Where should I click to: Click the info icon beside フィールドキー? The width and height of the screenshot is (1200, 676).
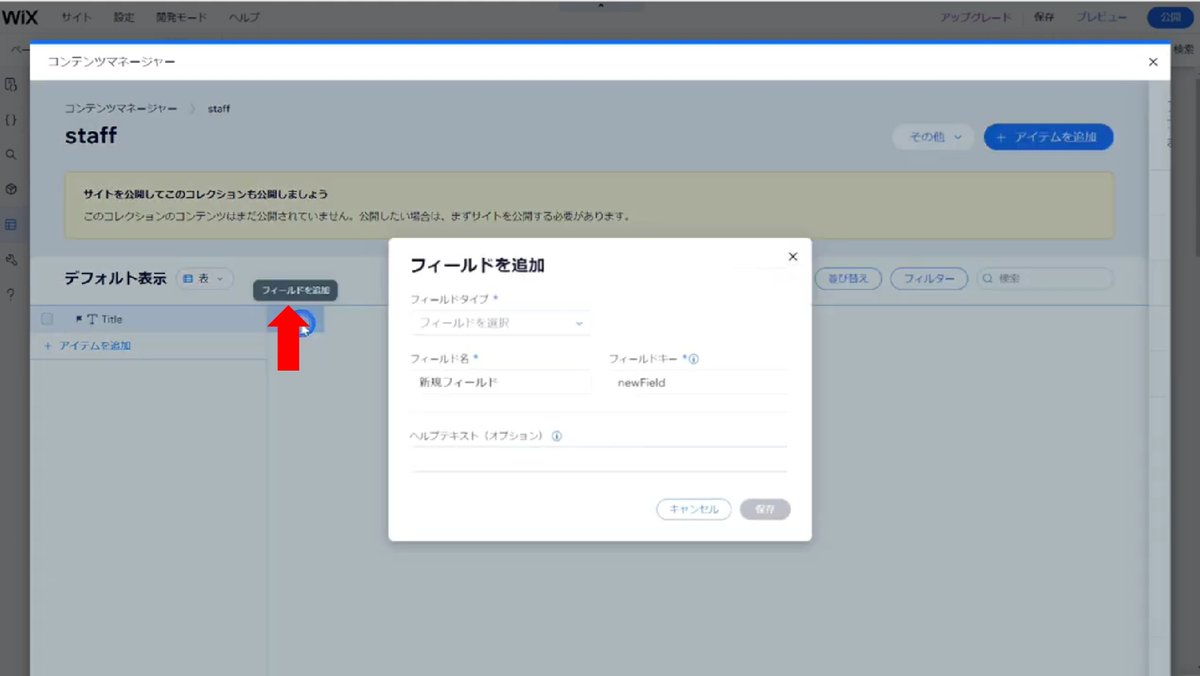[x=694, y=358]
